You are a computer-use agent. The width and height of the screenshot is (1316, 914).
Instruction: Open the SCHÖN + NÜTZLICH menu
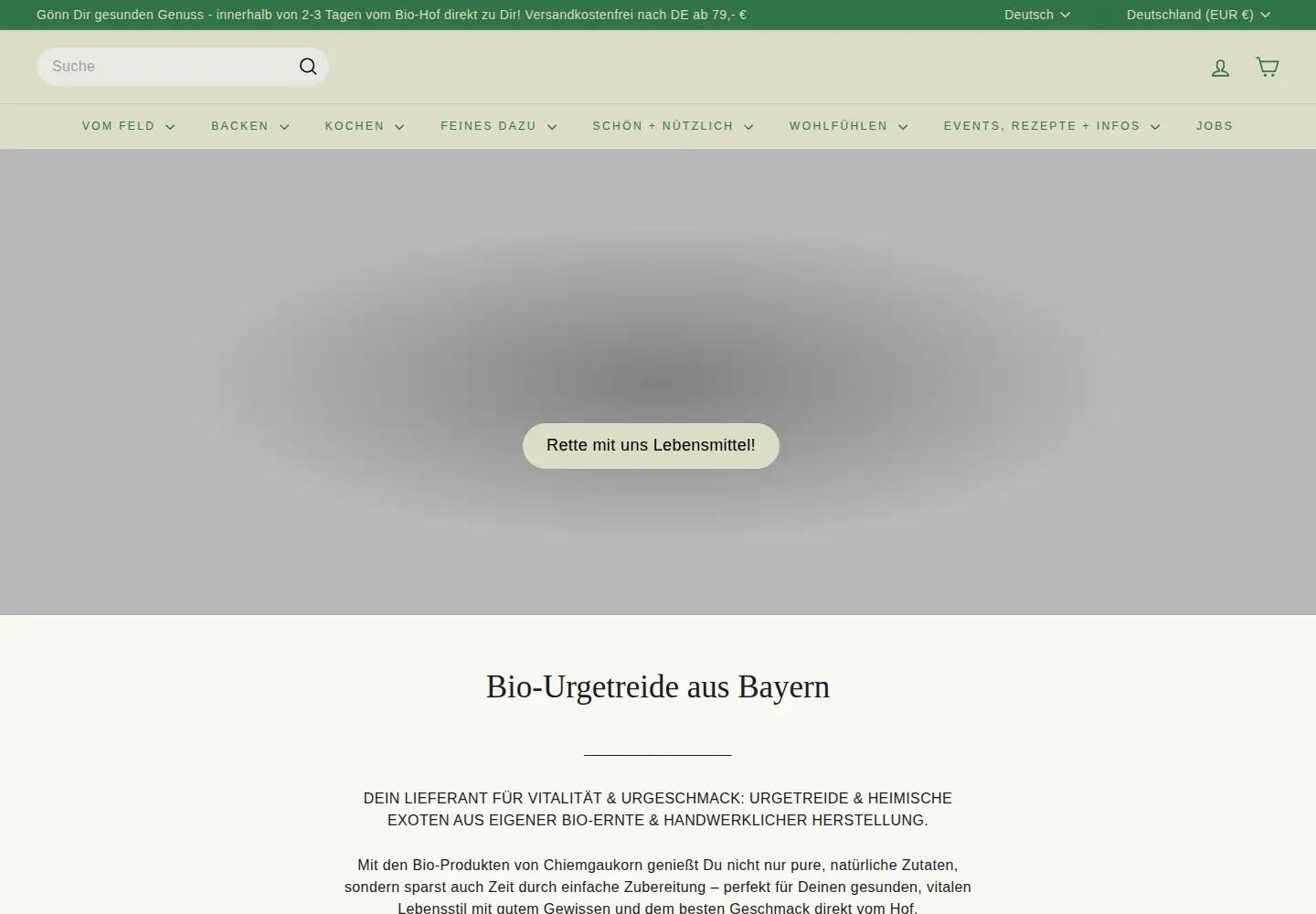click(673, 126)
